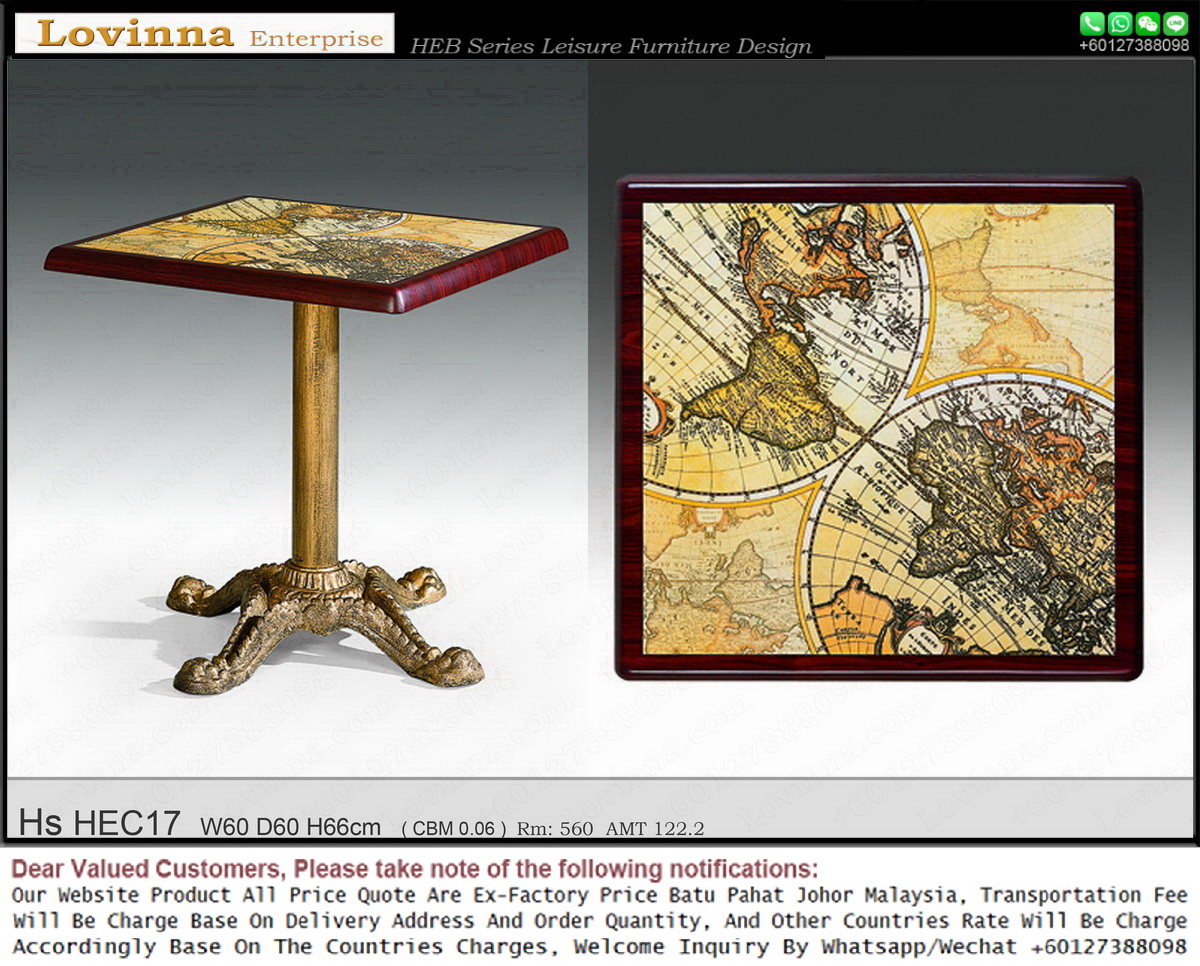Open the WhatsApp icon
Screen dimensions: 1200x966
pos(1120,24)
